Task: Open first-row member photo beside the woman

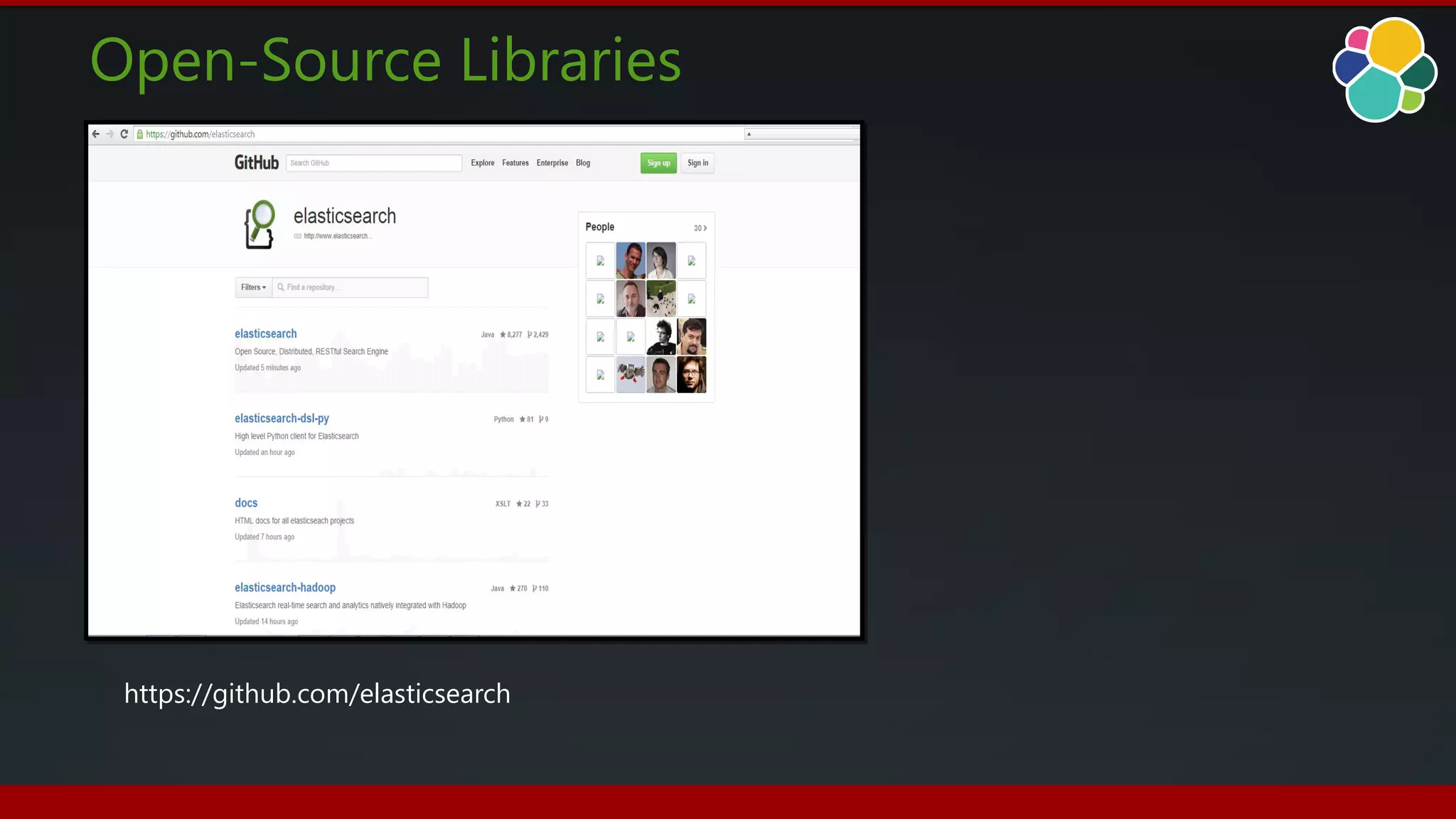Action: tap(631, 260)
